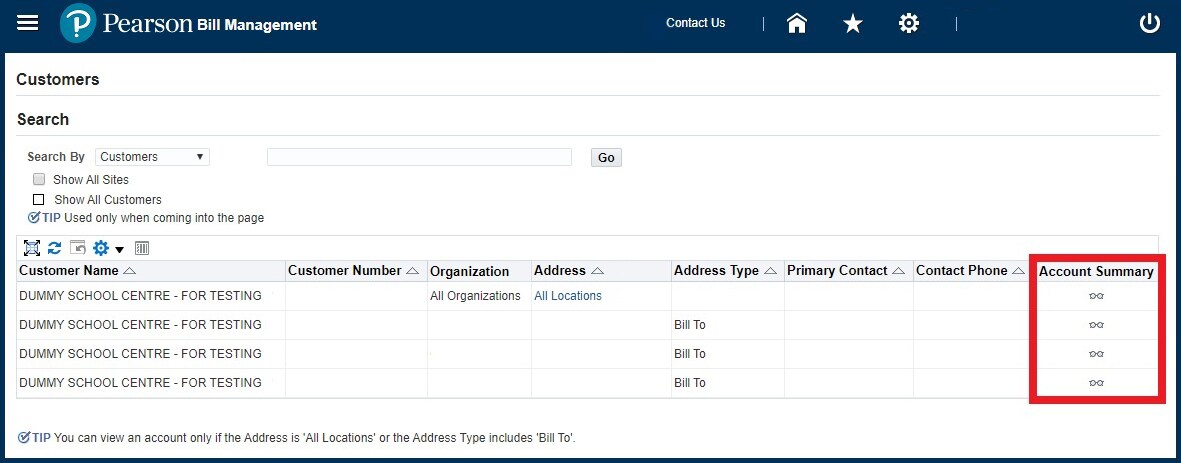Viewport: 1181px width, 463px height.
Task: Open table settings gear dropdown arrow
Action: click(x=119, y=249)
